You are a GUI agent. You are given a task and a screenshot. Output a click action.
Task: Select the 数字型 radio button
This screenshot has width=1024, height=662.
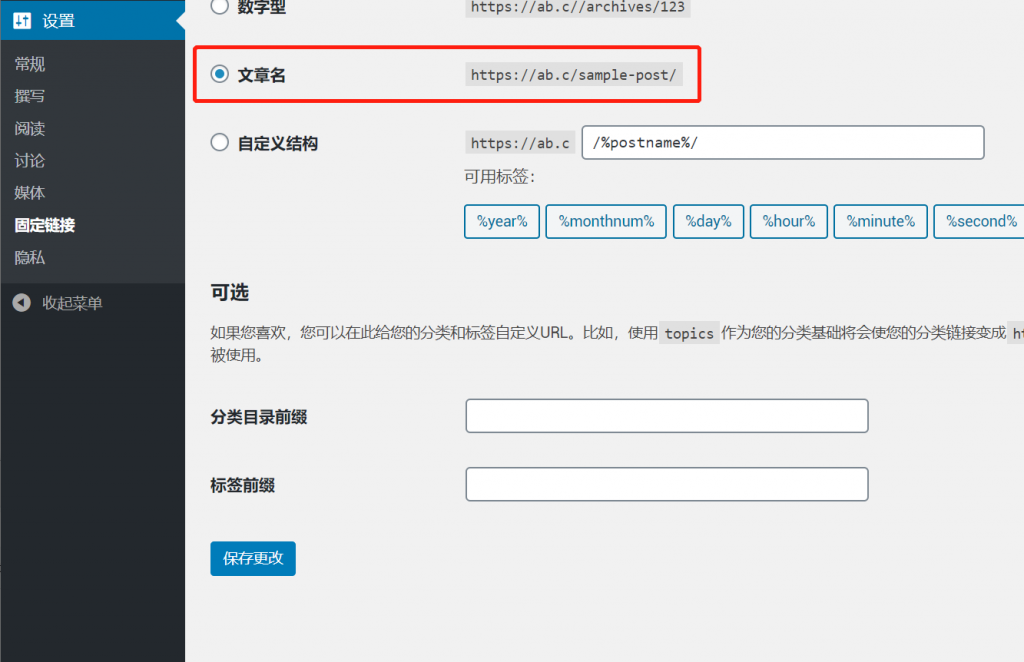tap(219, 7)
